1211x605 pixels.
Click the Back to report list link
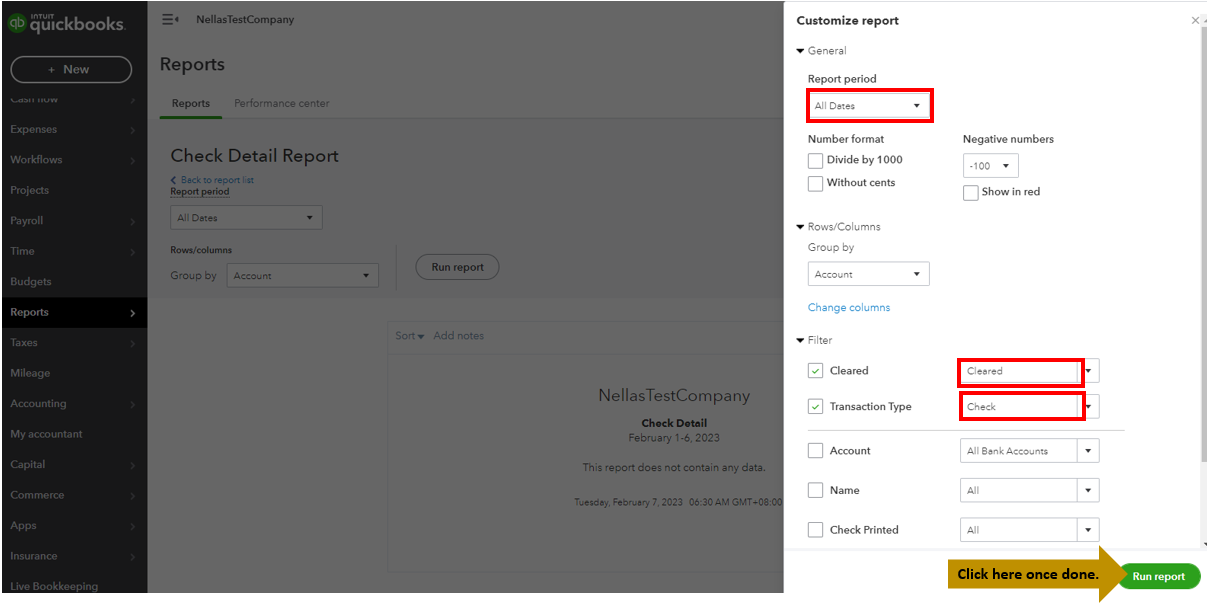(217, 180)
